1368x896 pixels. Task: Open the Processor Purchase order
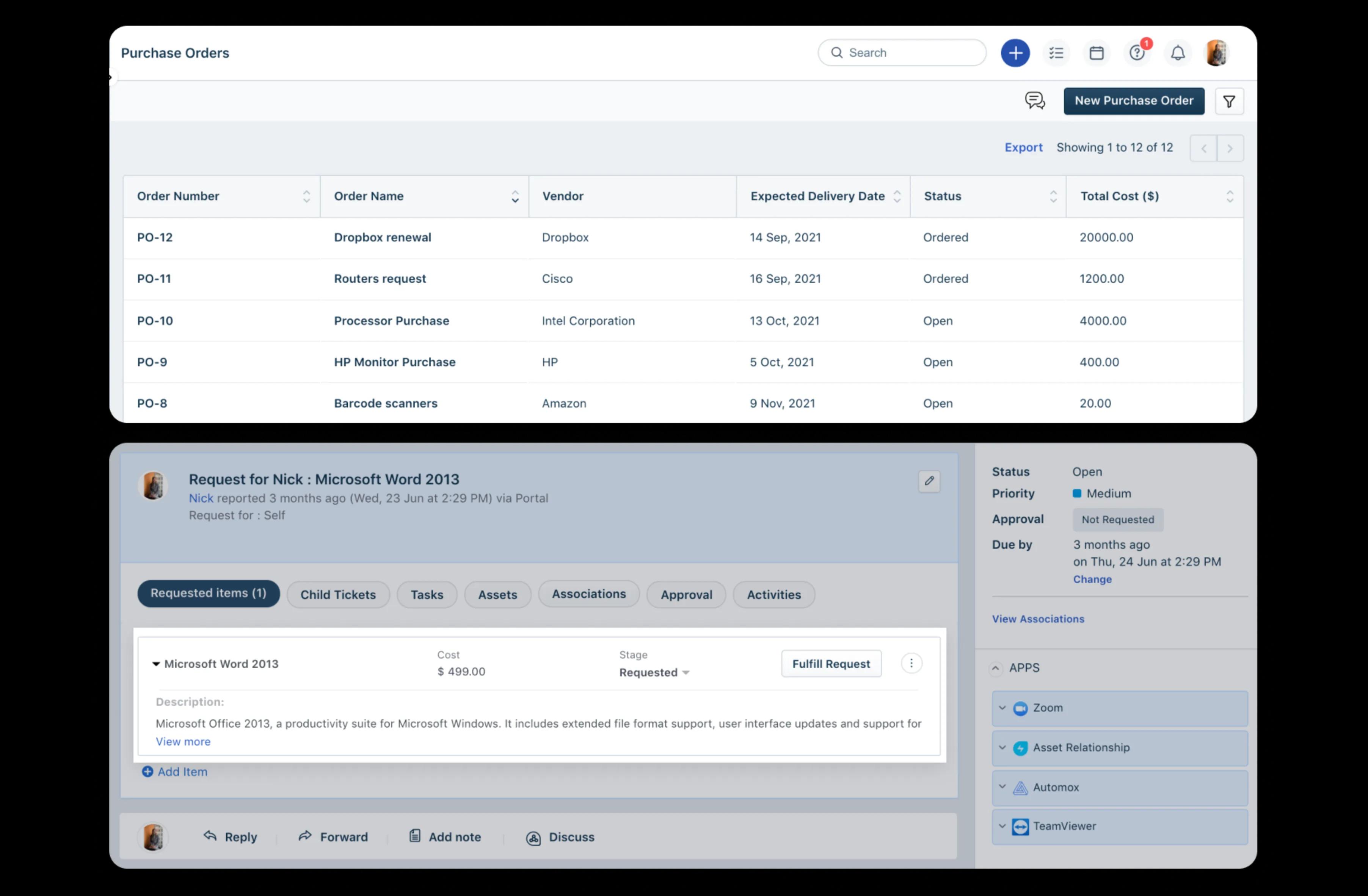point(391,321)
